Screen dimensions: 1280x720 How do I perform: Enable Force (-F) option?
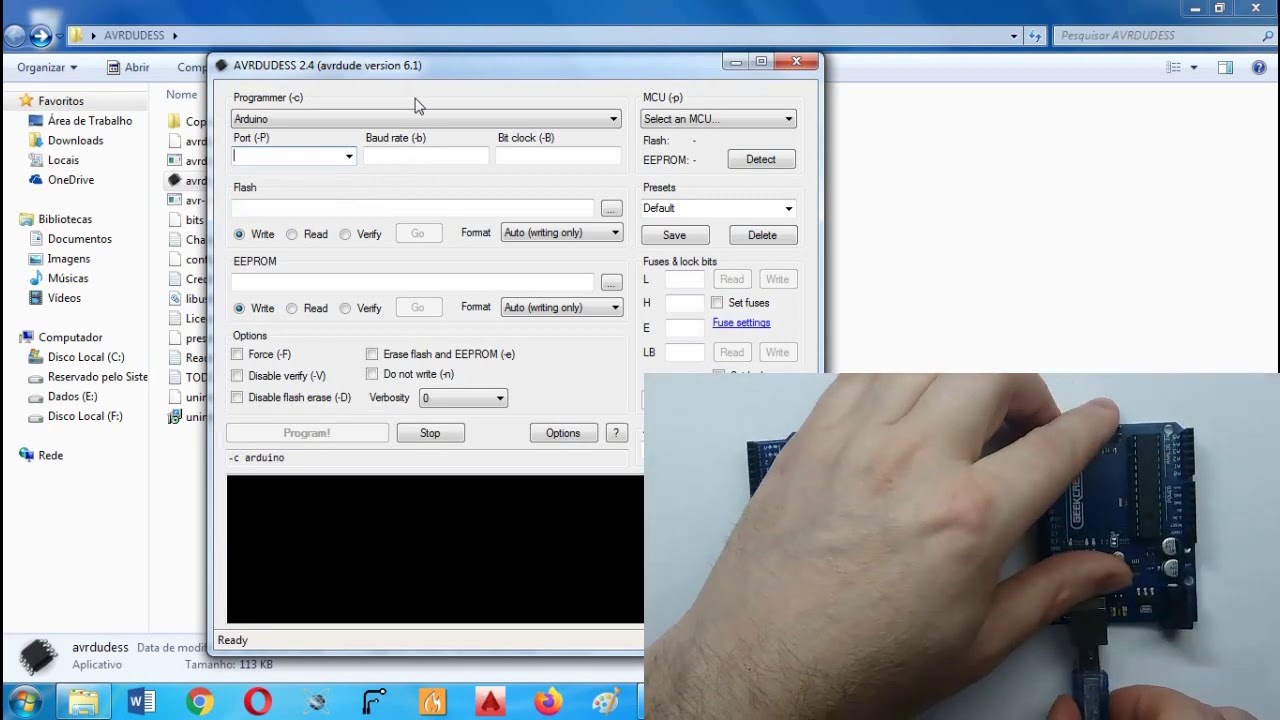237,354
